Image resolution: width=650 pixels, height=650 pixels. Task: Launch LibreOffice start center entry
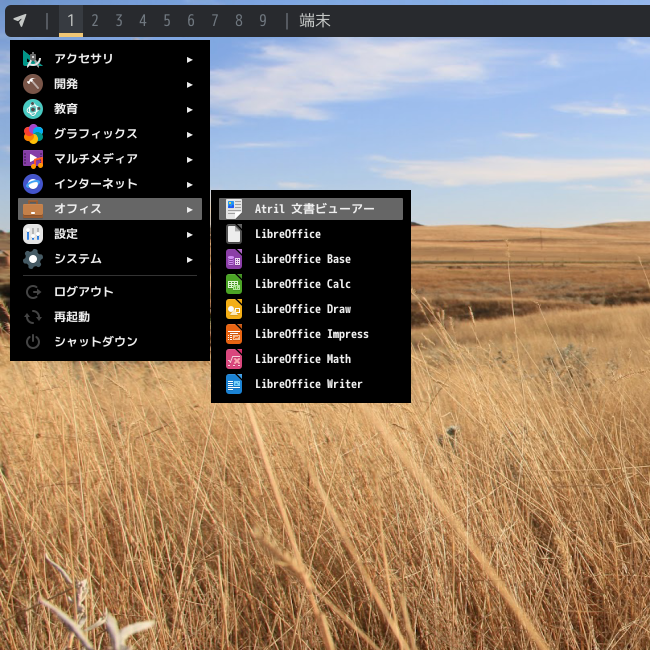[x=311, y=234]
